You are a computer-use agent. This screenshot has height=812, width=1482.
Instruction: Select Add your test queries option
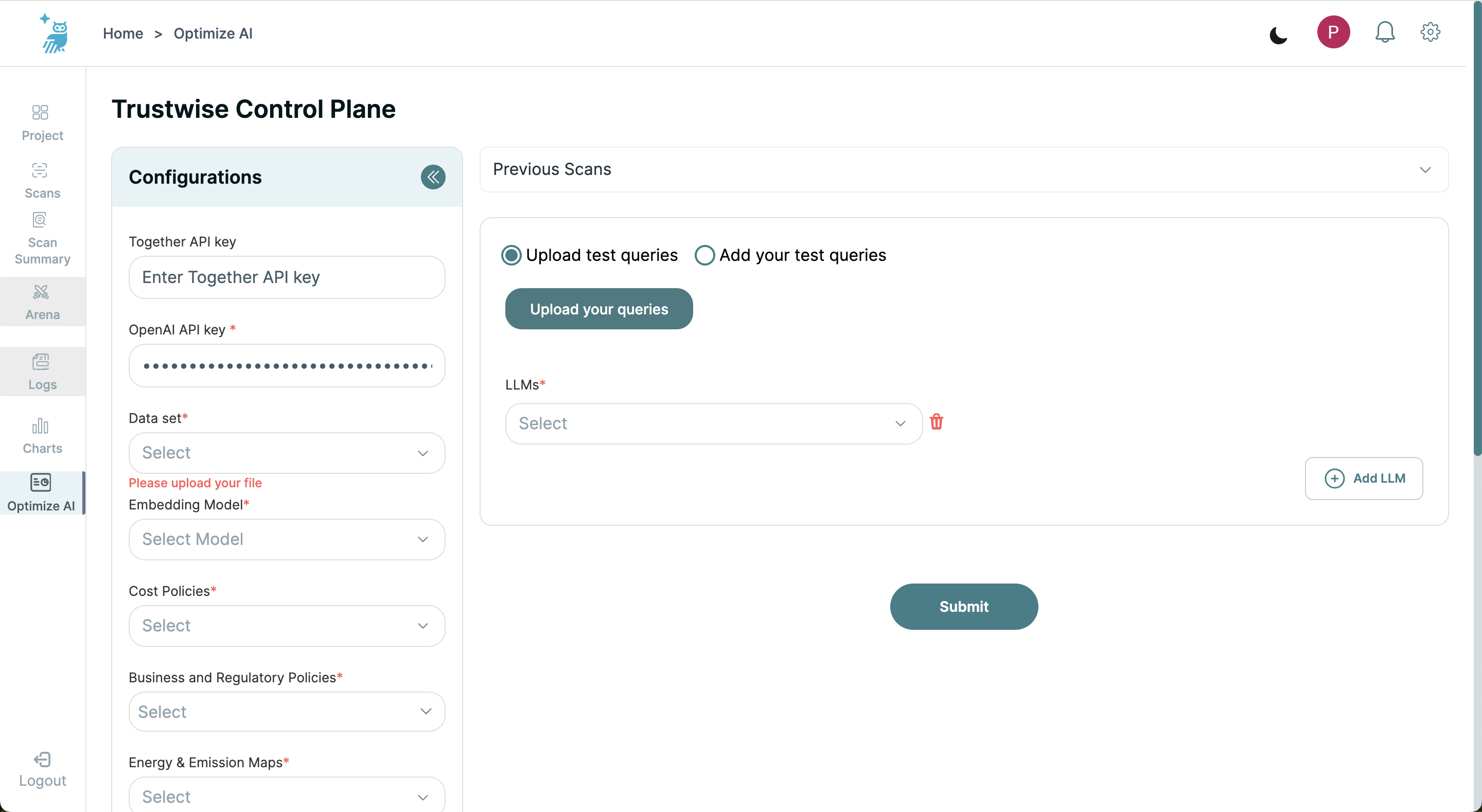pyautogui.click(x=704, y=255)
